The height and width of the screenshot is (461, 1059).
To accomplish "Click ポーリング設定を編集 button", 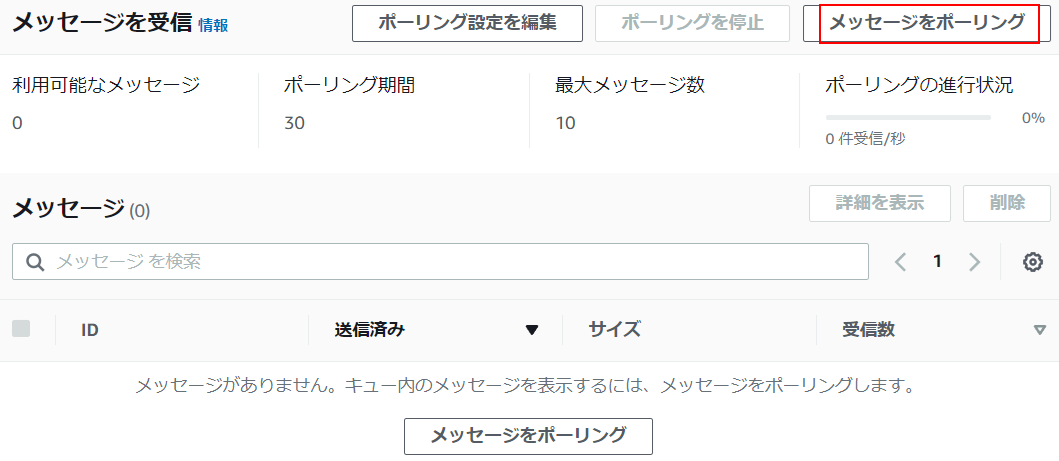I will 467,23.
